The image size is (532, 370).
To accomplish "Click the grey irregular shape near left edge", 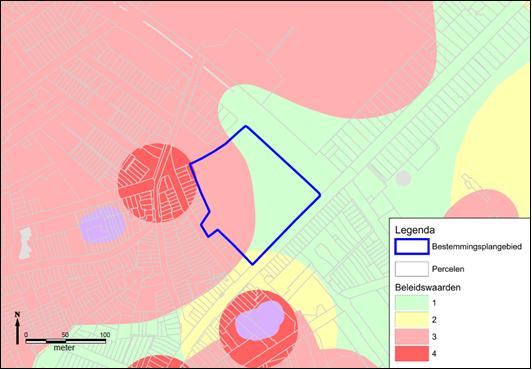I will pos(25,243).
